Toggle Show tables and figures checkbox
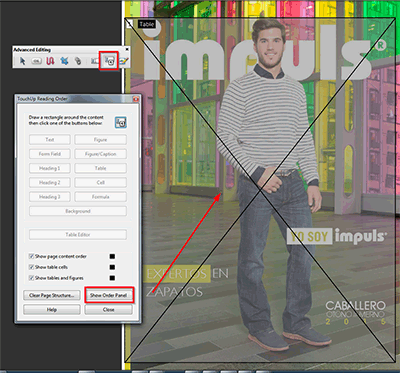The image size is (400, 373). point(31,278)
